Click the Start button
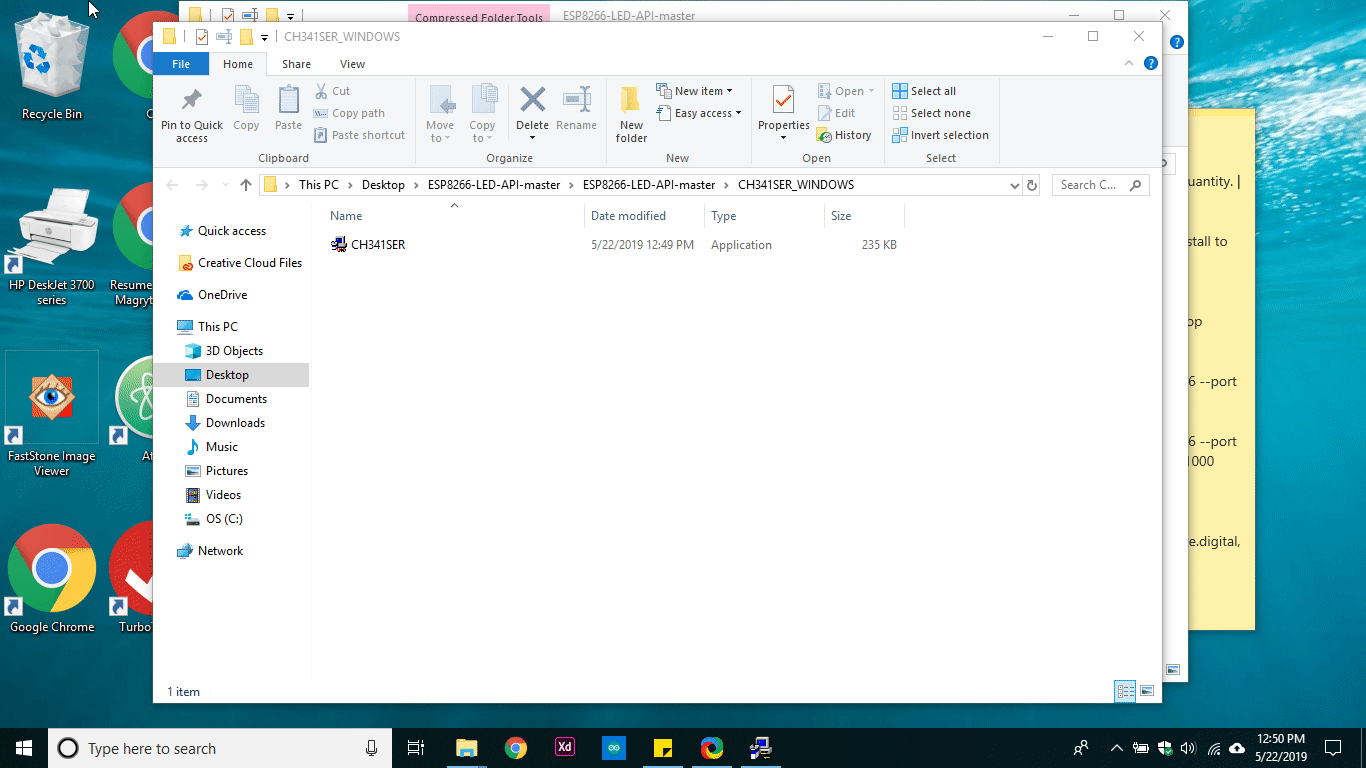This screenshot has width=1366, height=768. pyautogui.click(x=24, y=748)
